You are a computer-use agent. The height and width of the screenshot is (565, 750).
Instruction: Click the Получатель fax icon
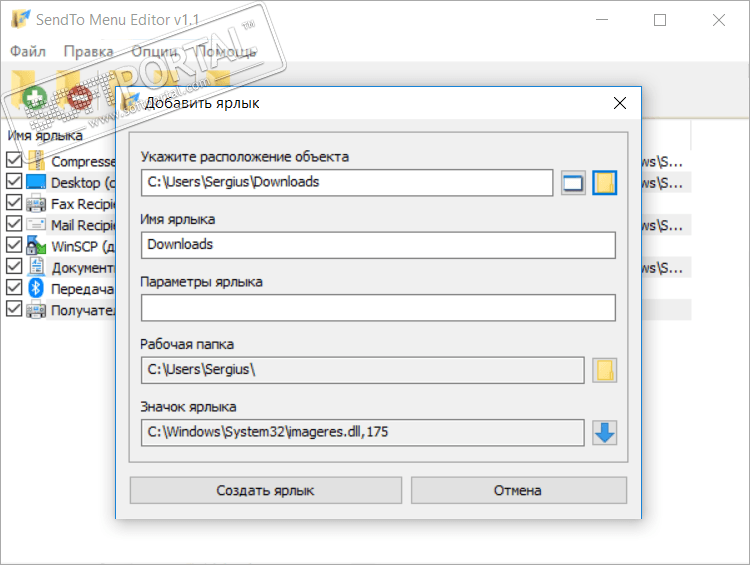click(36, 310)
